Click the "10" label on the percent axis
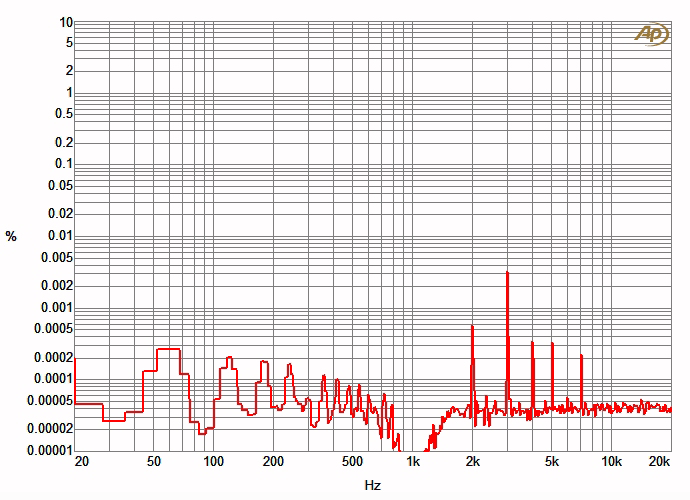 66,22
